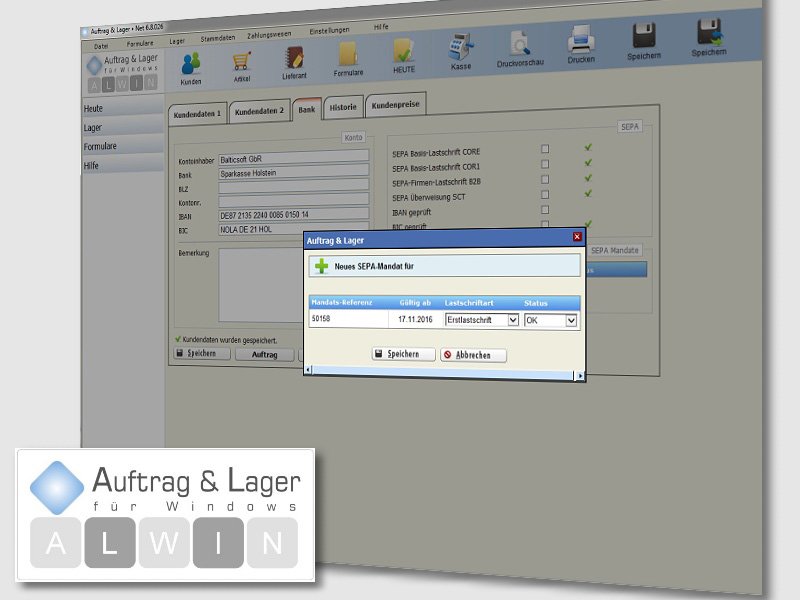Click the dialog's left scroll arrow

(308, 369)
